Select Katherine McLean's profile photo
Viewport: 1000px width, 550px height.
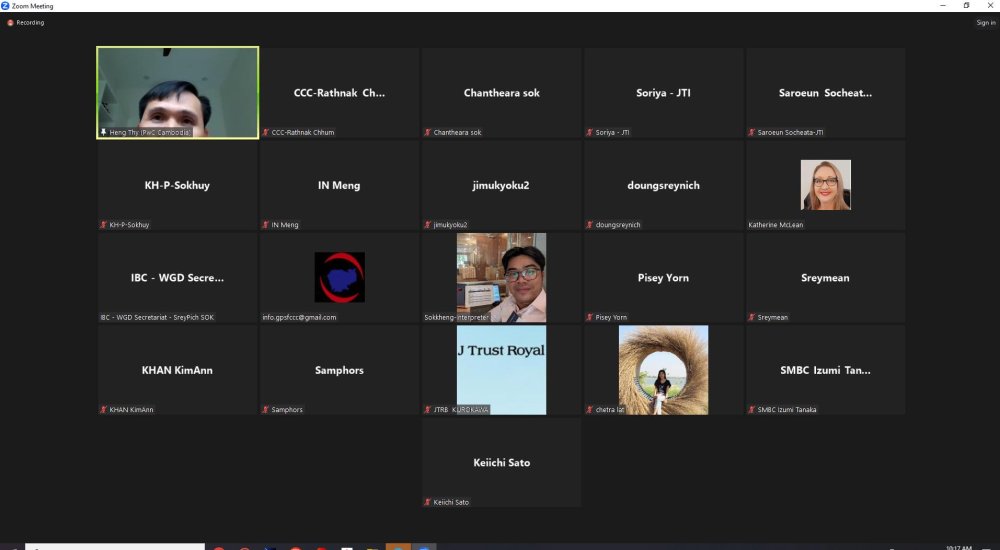pos(825,184)
